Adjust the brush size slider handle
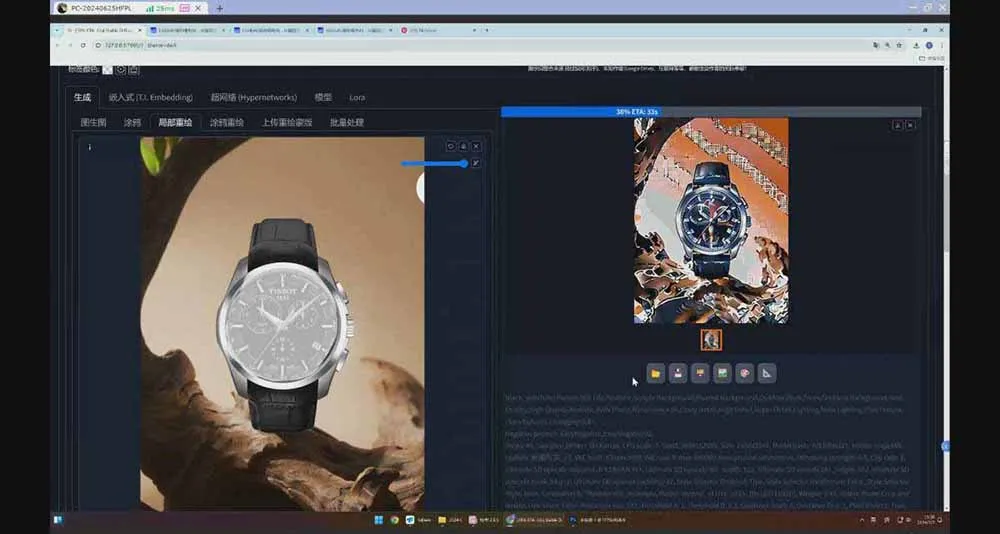The height and width of the screenshot is (534, 1000). [465, 163]
